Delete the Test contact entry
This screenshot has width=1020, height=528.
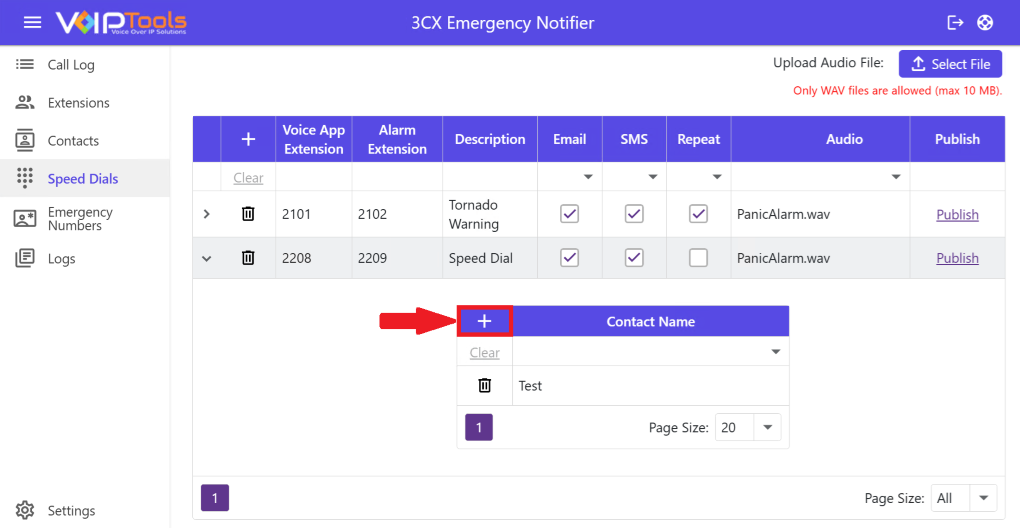coord(485,385)
